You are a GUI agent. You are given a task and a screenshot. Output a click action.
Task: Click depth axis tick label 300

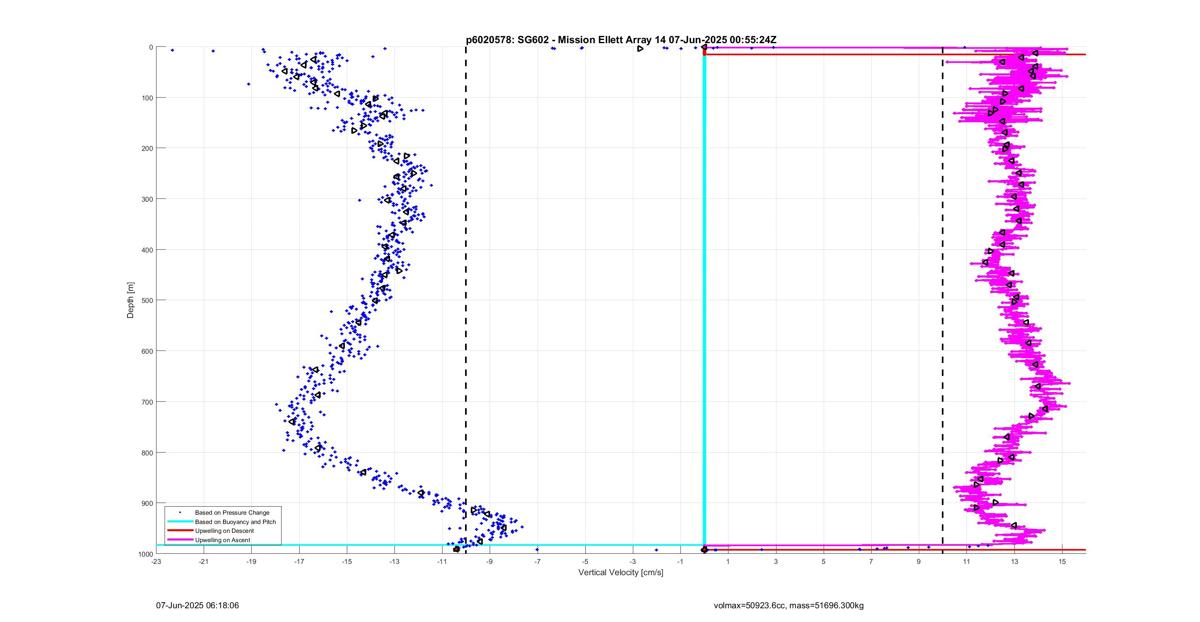coord(146,199)
